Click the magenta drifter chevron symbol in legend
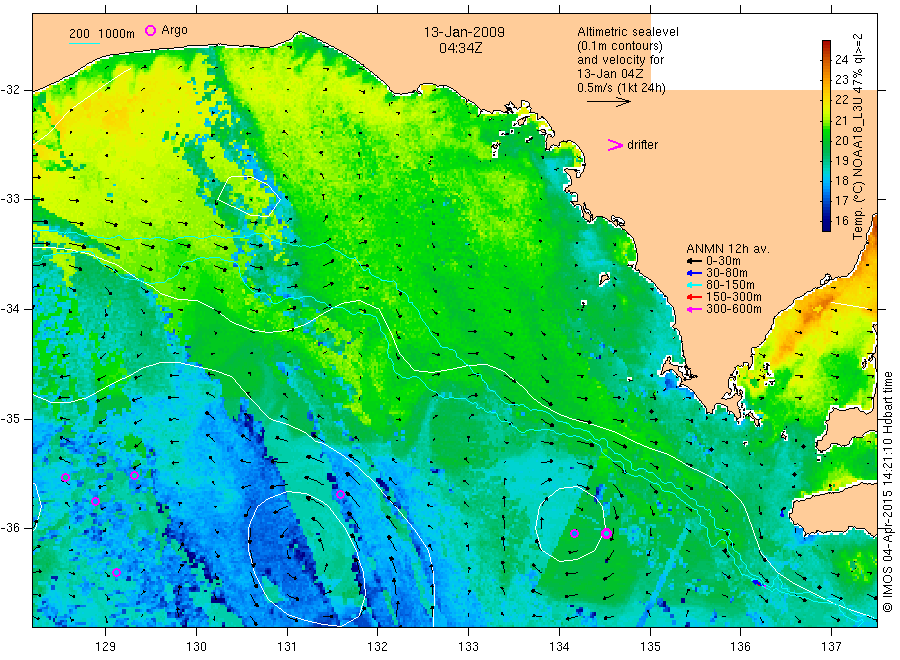This screenshot has height=660, width=900. click(615, 145)
